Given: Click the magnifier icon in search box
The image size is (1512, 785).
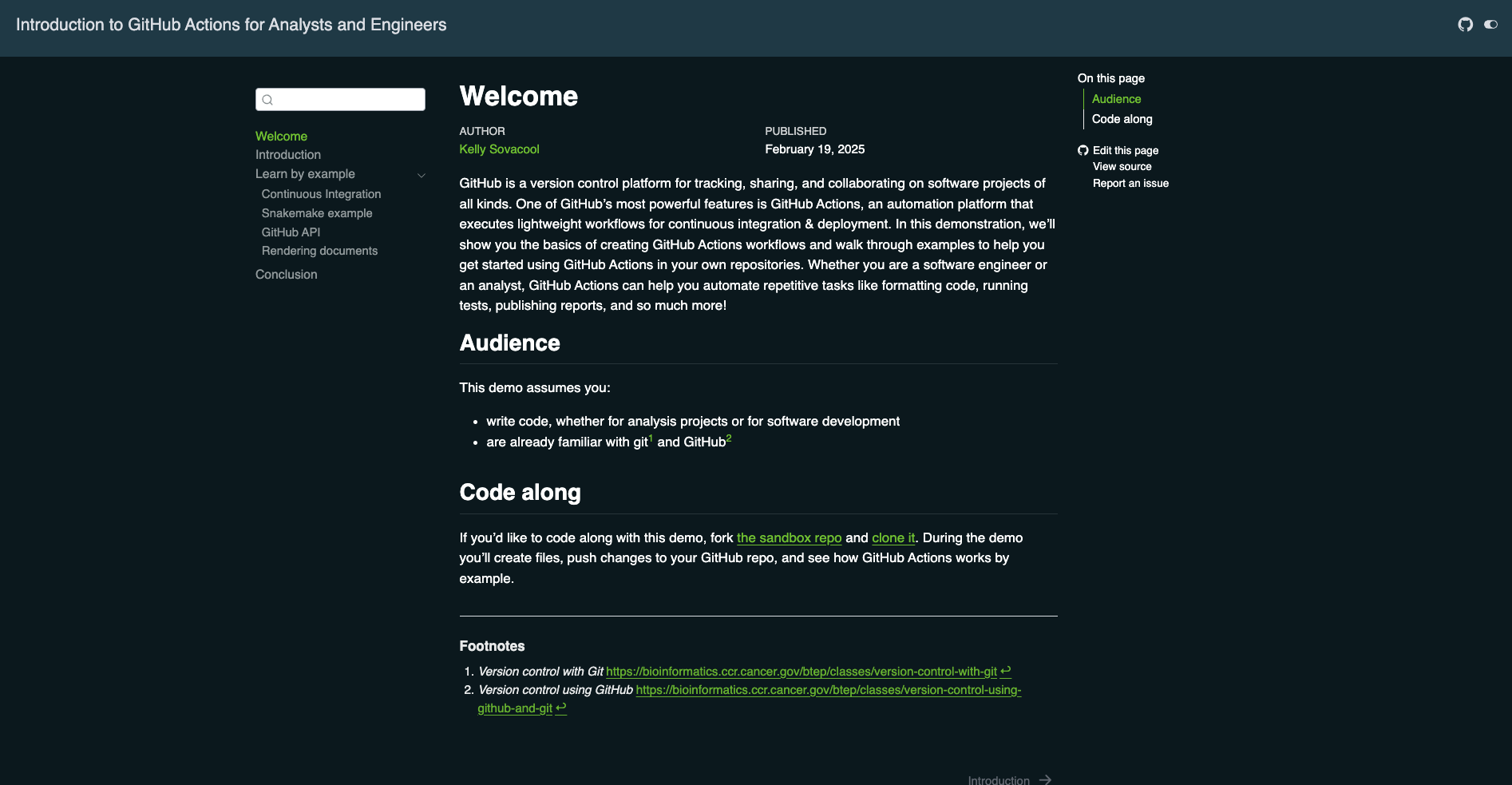Looking at the screenshot, I should [268, 100].
